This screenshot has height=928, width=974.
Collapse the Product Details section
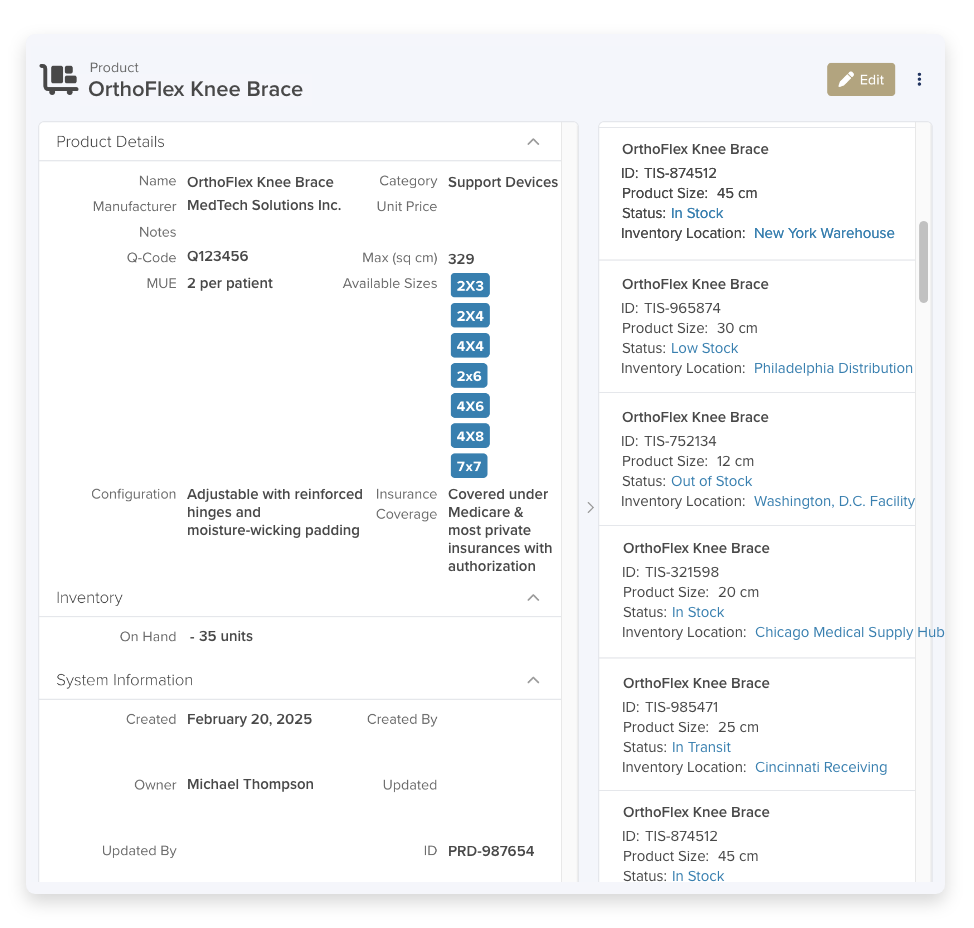(533, 142)
